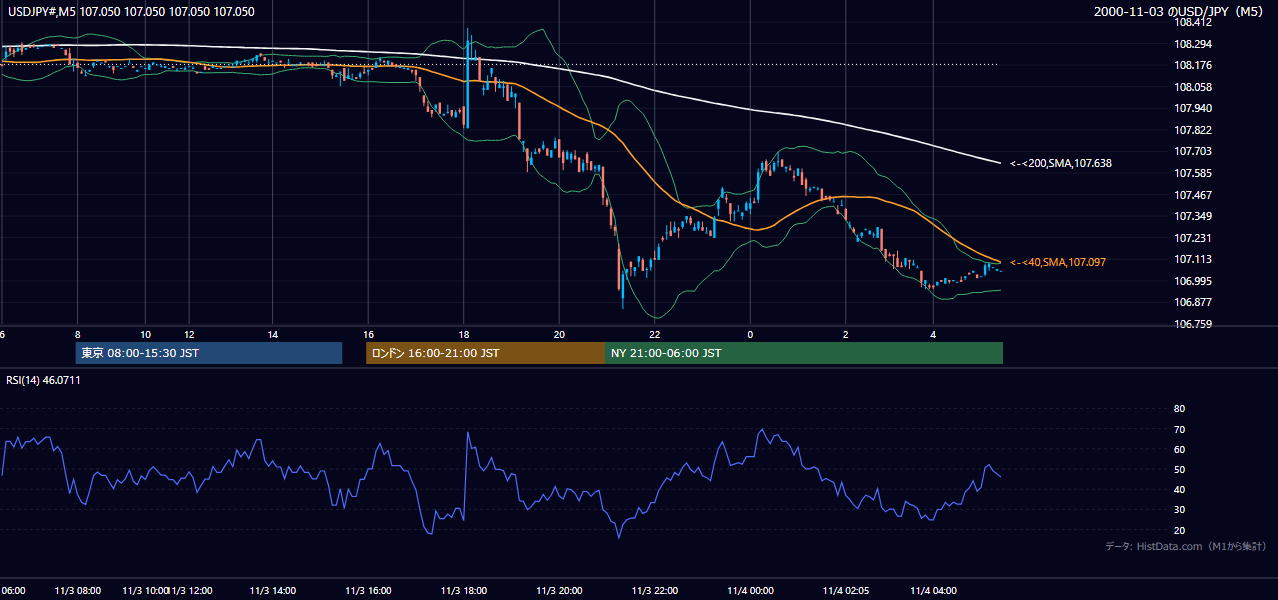1278x600 pixels.
Task: Click hour label 12 under the price chart
Action: pos(188,334)
